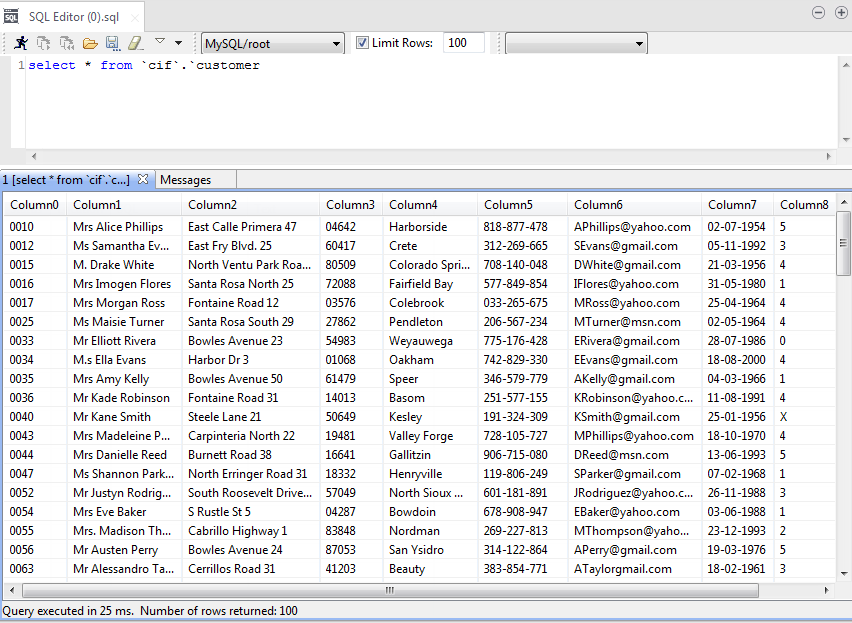Click Column3 header to sort results

tap(350, 203)
